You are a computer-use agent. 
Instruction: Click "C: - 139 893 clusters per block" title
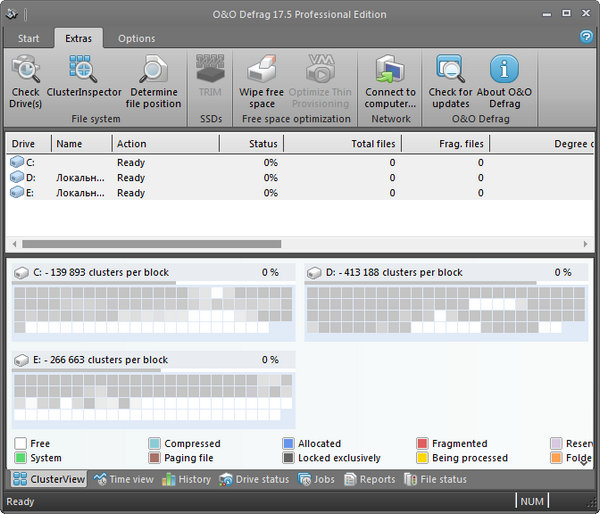tap(101, 273)
